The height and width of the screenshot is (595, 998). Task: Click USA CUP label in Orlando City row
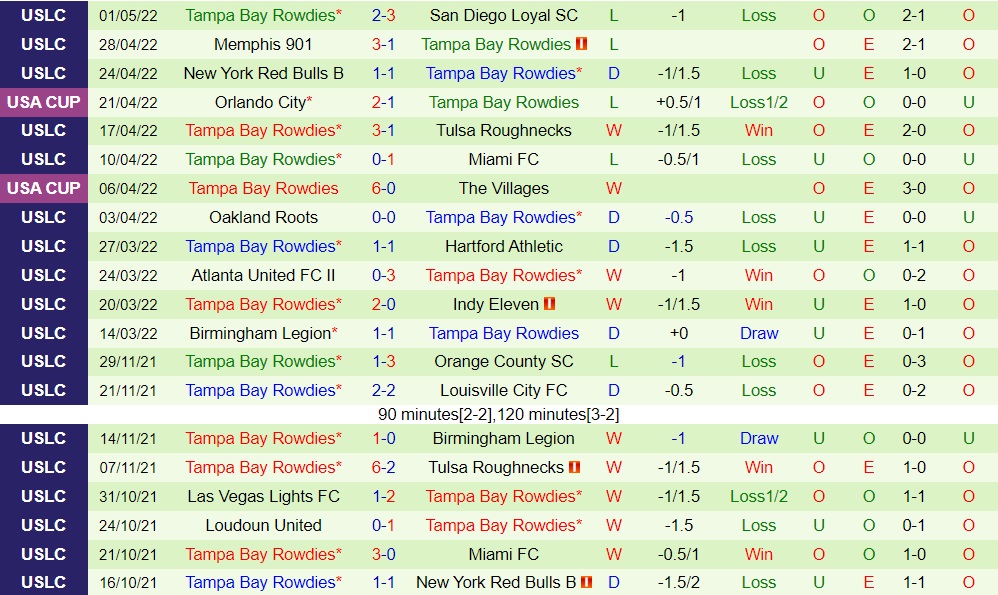tap(44, 102)
